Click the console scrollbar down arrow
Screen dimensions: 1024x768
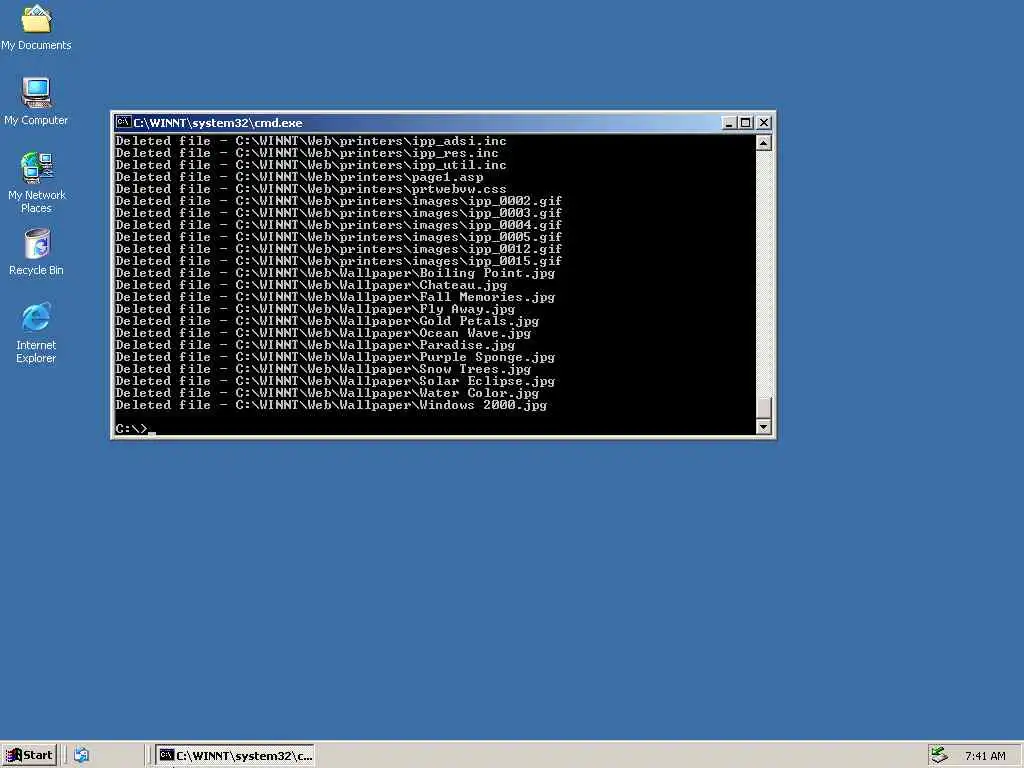[763, 427]
